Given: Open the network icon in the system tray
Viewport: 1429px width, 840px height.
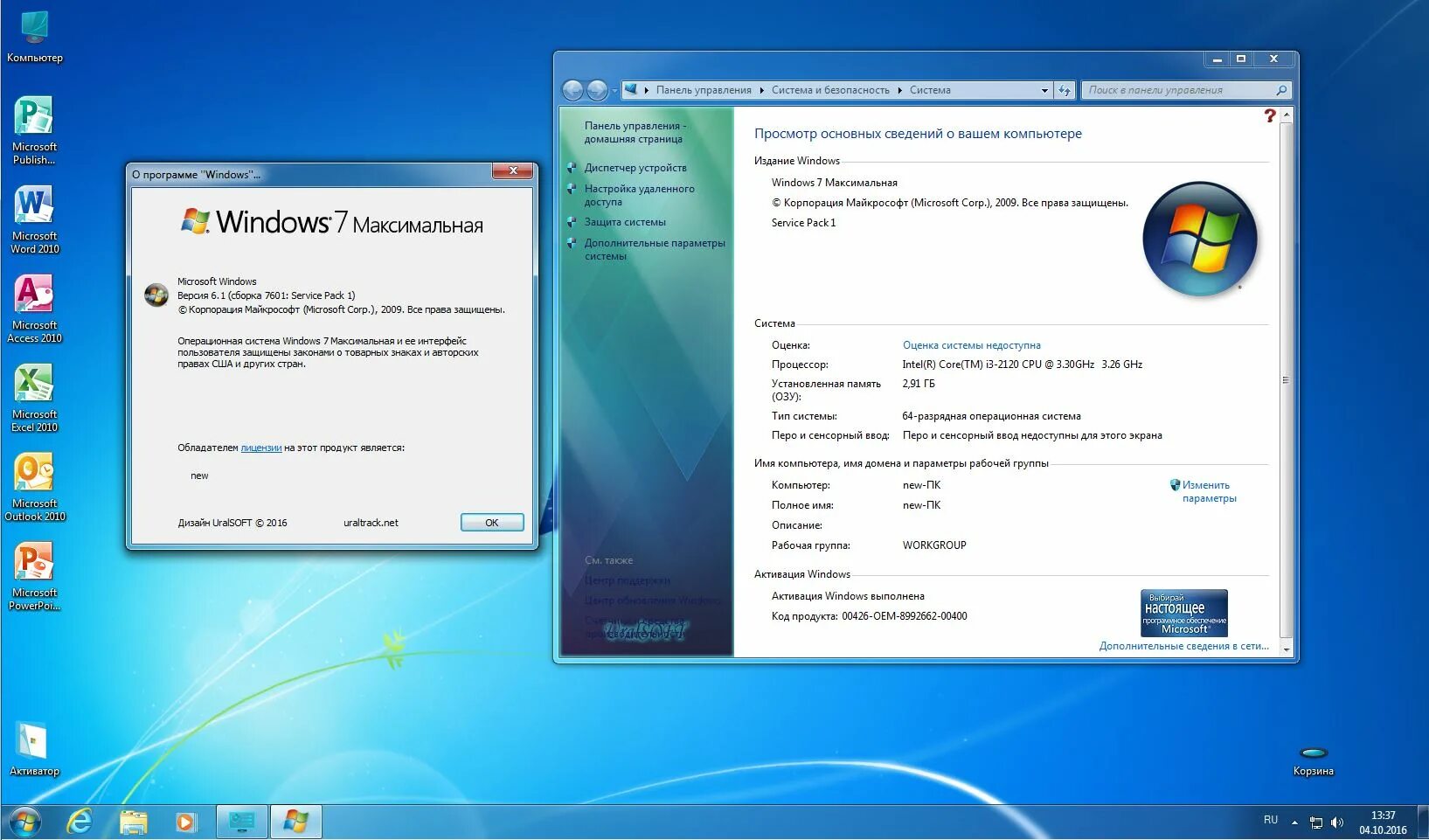Looking at the screenshot, I should click(x=1316, y=822).
